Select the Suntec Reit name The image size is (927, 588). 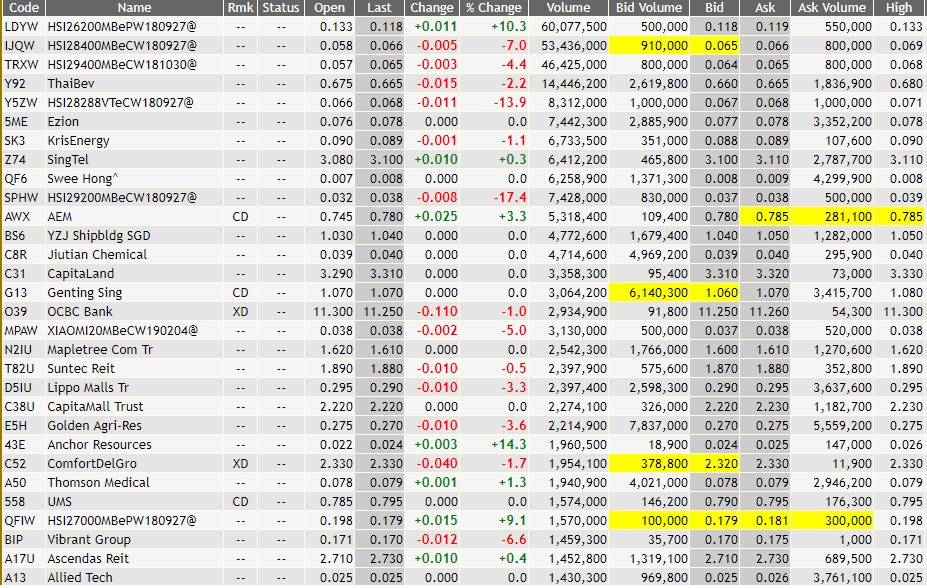pos(81,368)
